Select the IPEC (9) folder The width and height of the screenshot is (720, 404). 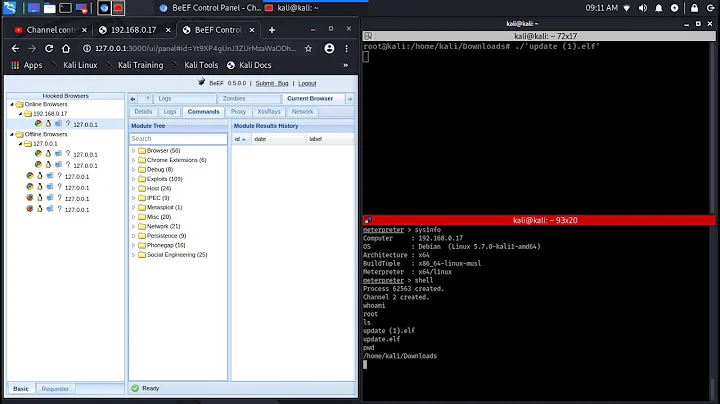[158, 198]
